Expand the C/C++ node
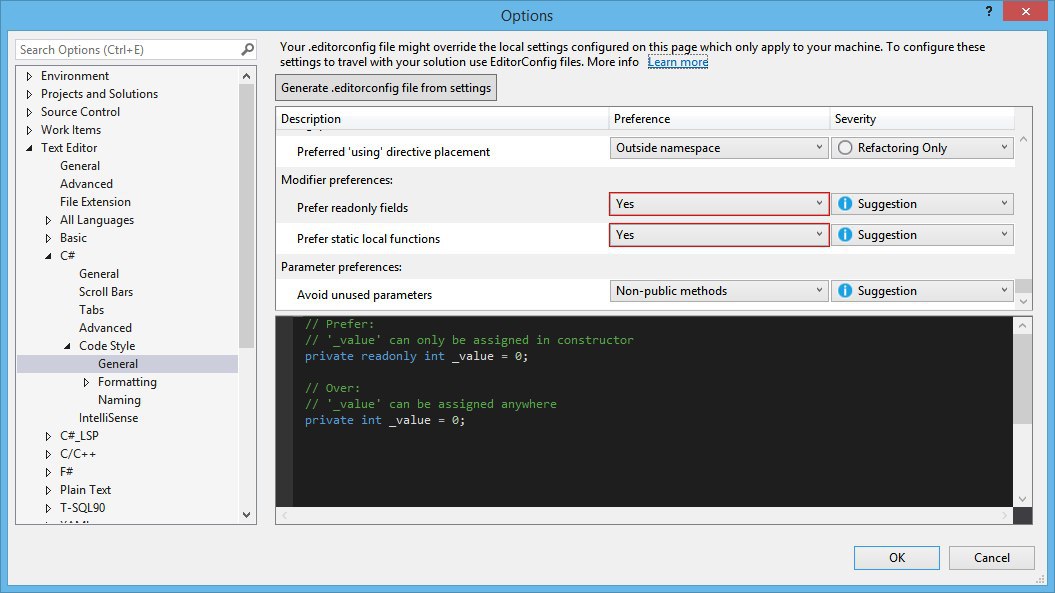1055x593 pixels. pyautogui.click(x=48, y=454)
